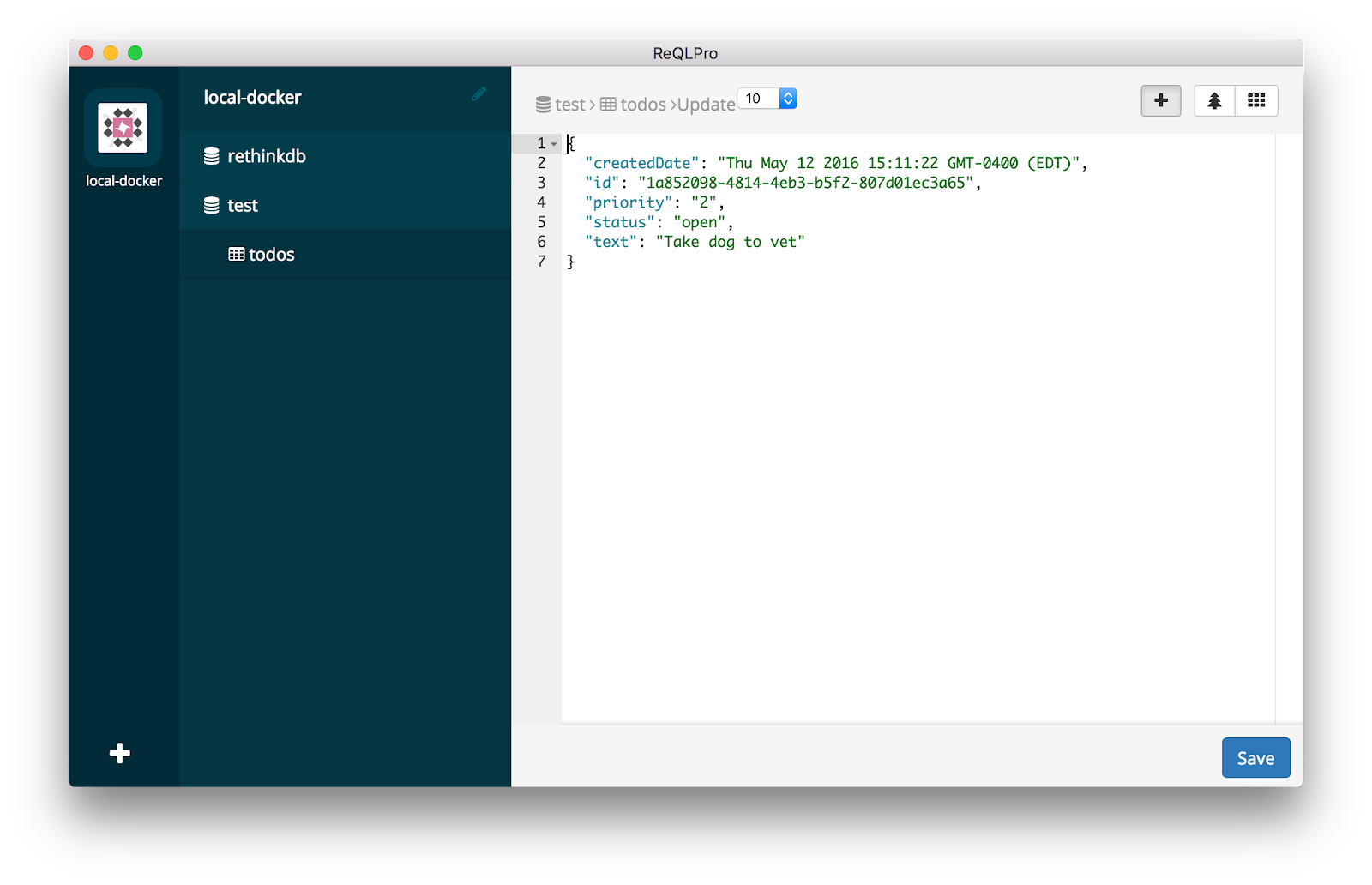1372x885 pixels.
Task: Open the test database
Action: pos(346,206)
